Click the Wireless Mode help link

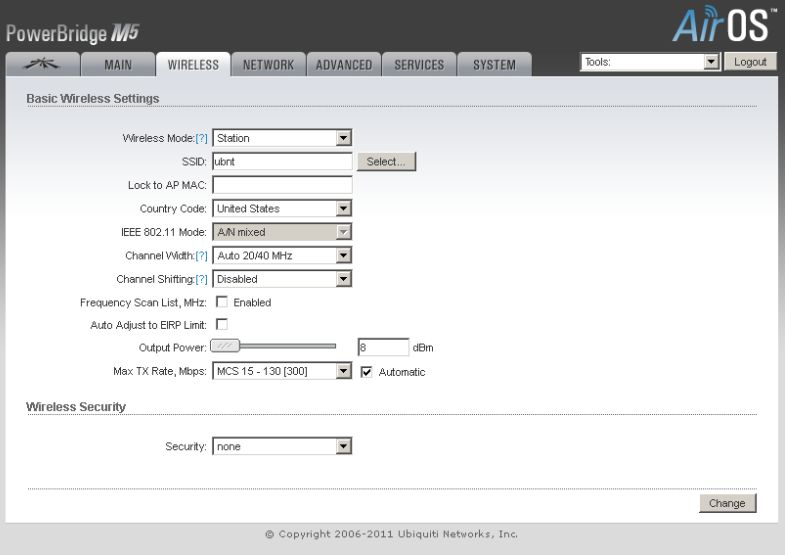click(x=201, y=138)
